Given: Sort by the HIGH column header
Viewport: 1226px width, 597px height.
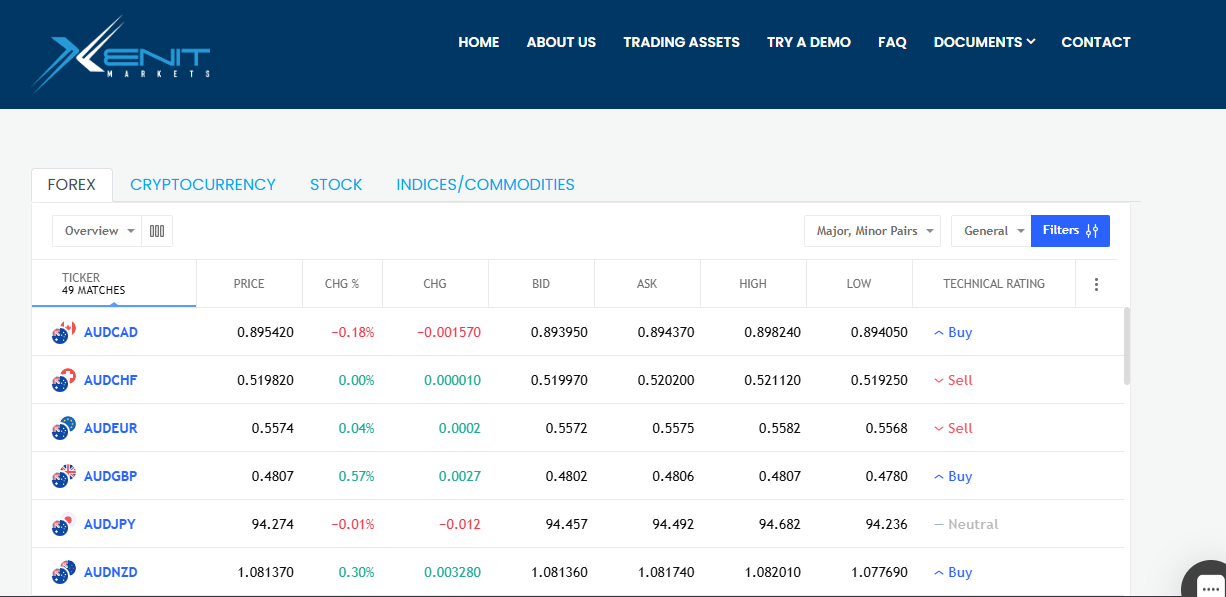Looking at the screenshot, I should pyautogui.click(x=753, y=284).
